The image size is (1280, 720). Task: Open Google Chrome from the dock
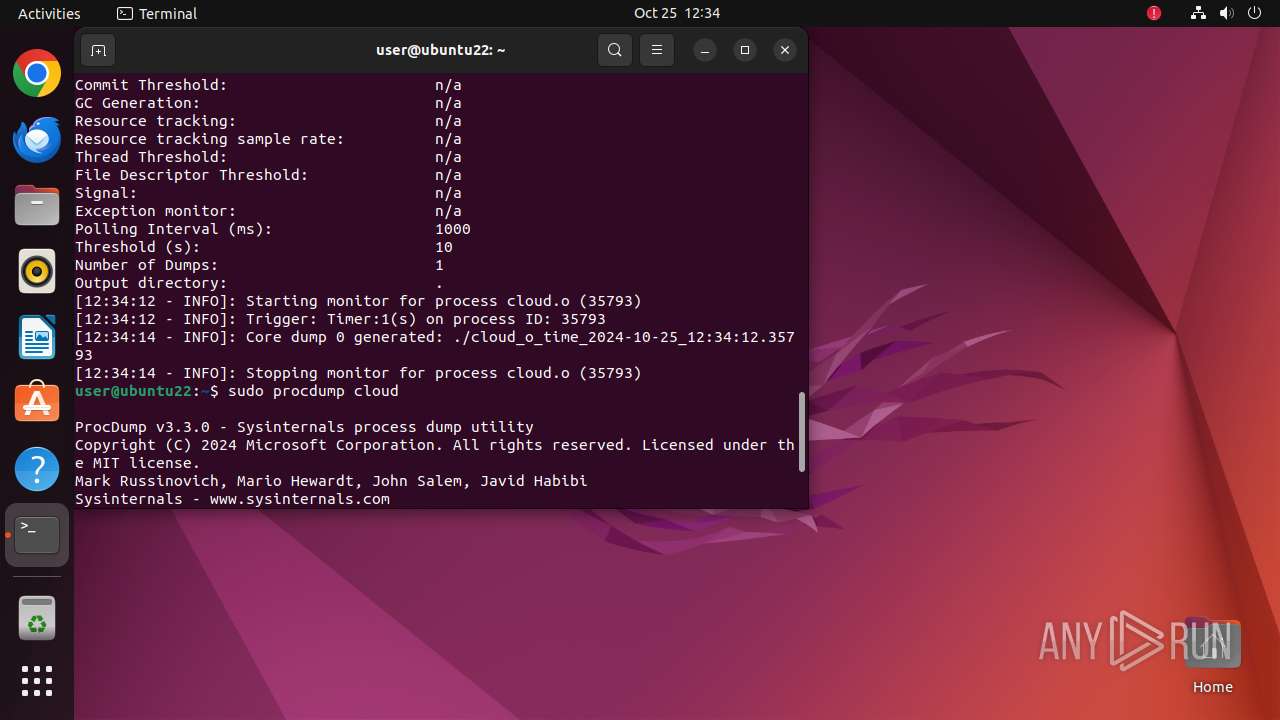coord(37,74)
